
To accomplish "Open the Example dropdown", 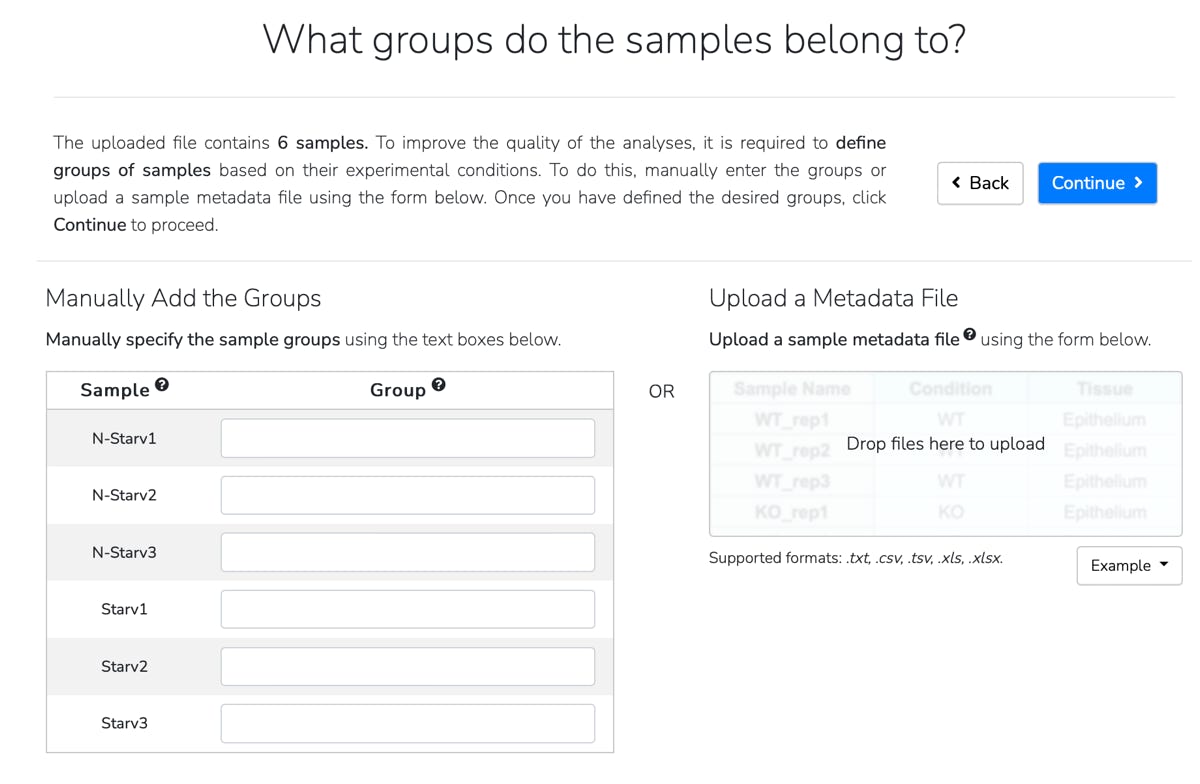I will pyautogui.click(x=1129, y=566).
